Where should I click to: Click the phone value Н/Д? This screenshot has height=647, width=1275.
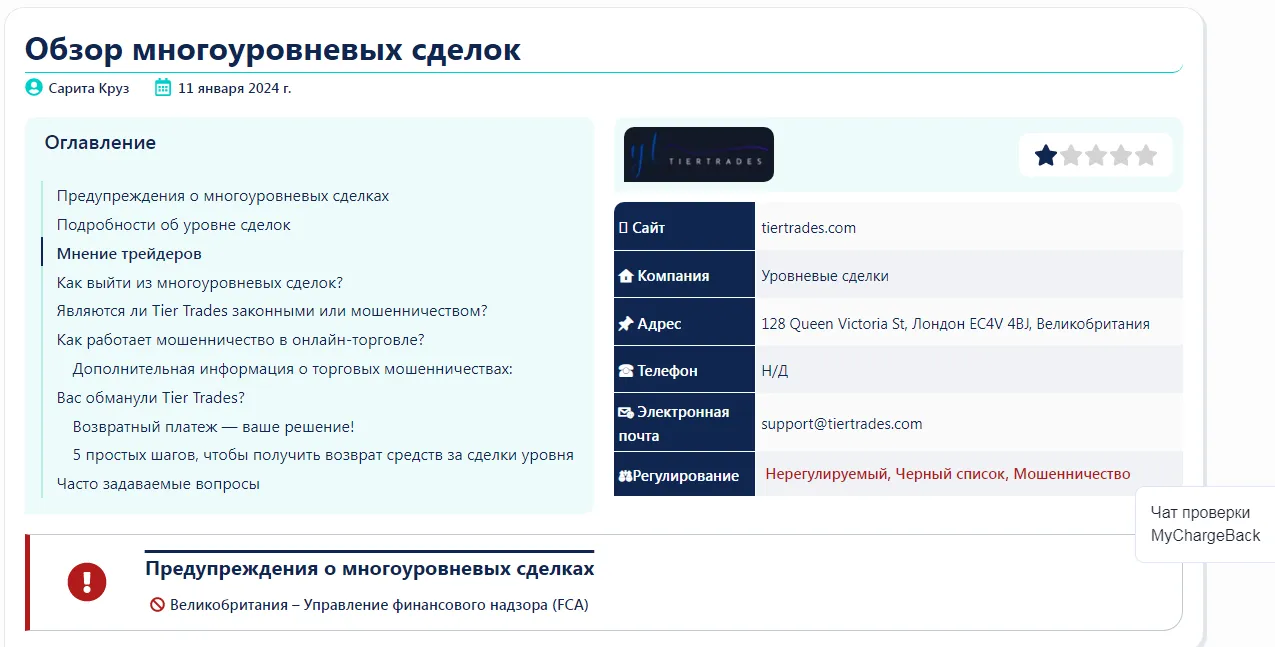pyautogui.click(x=775, y=371)
